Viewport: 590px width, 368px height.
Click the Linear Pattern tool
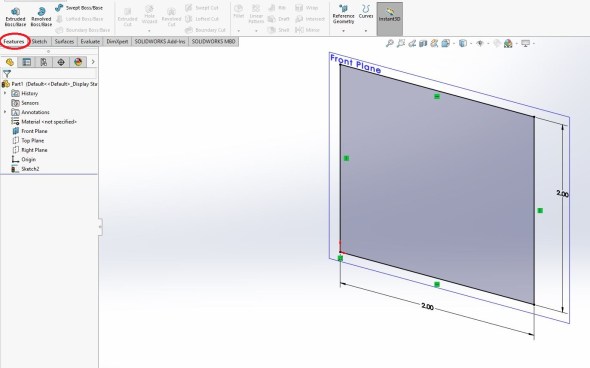click(x=256, y=14)
